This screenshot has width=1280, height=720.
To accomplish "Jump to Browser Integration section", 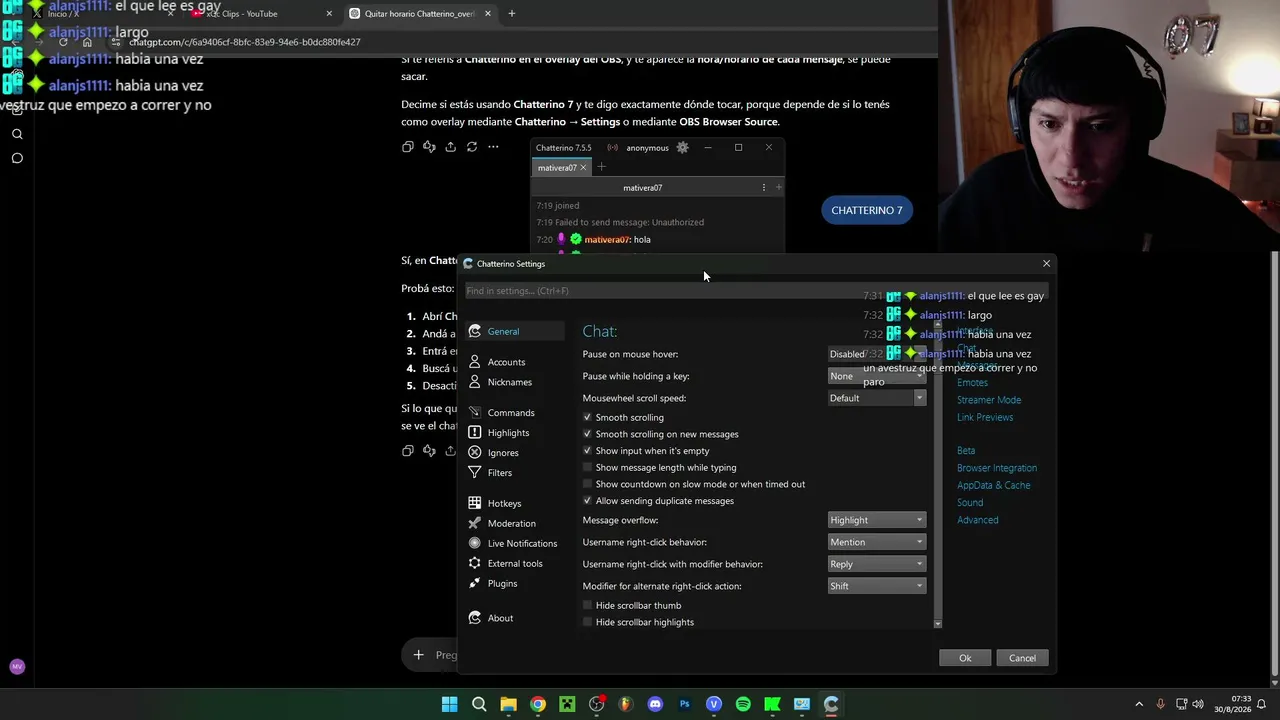I will [x=997, y=468].
